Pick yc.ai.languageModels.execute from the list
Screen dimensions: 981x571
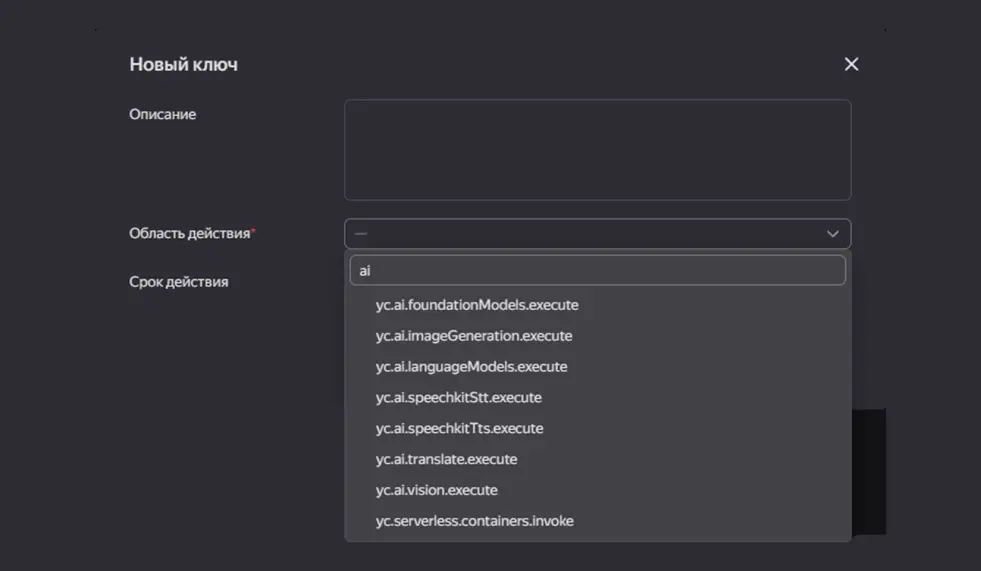[471, 367]
